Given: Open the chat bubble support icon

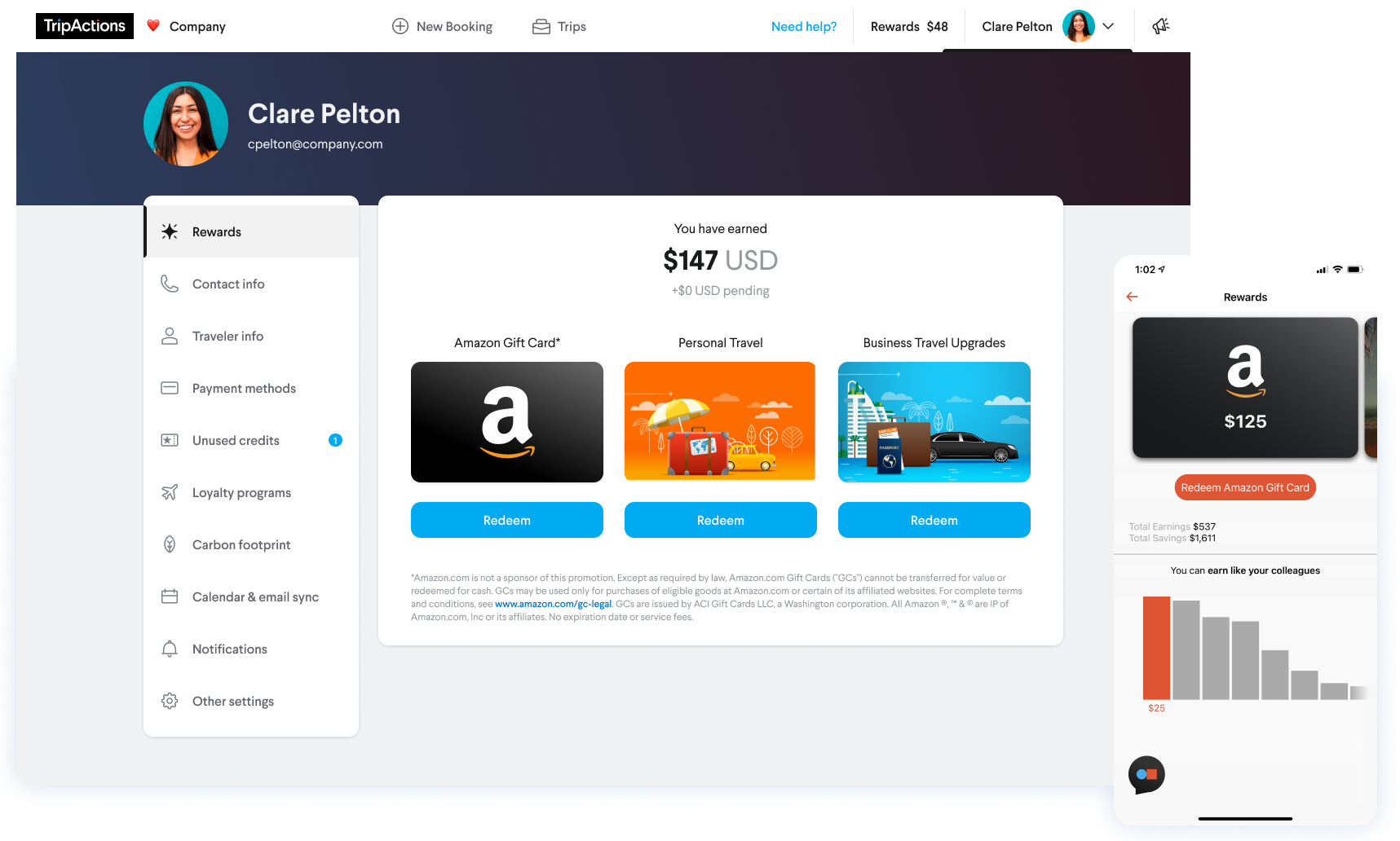Looking at the screenshot, I should click(1146, 775).
